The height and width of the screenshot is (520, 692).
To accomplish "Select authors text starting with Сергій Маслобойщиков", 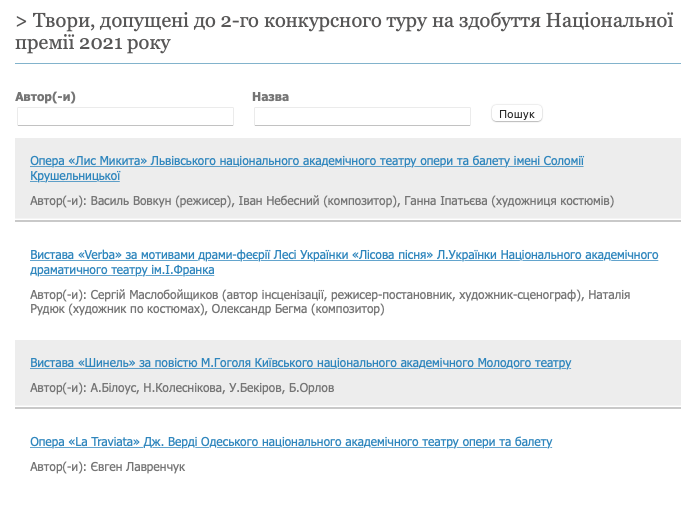I will point(330,302).
